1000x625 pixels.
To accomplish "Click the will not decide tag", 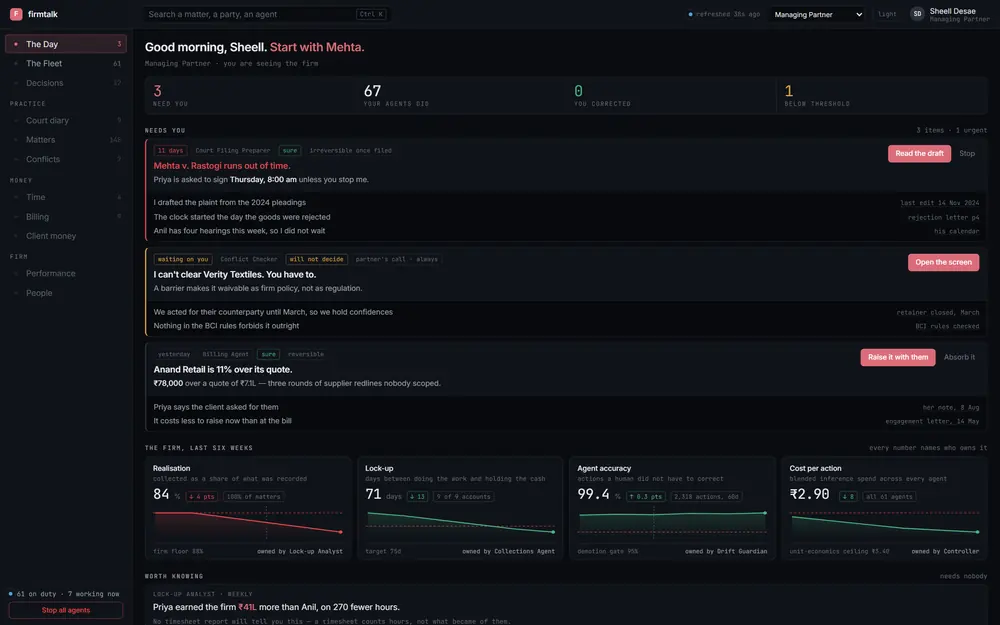I will pos(316,260).
